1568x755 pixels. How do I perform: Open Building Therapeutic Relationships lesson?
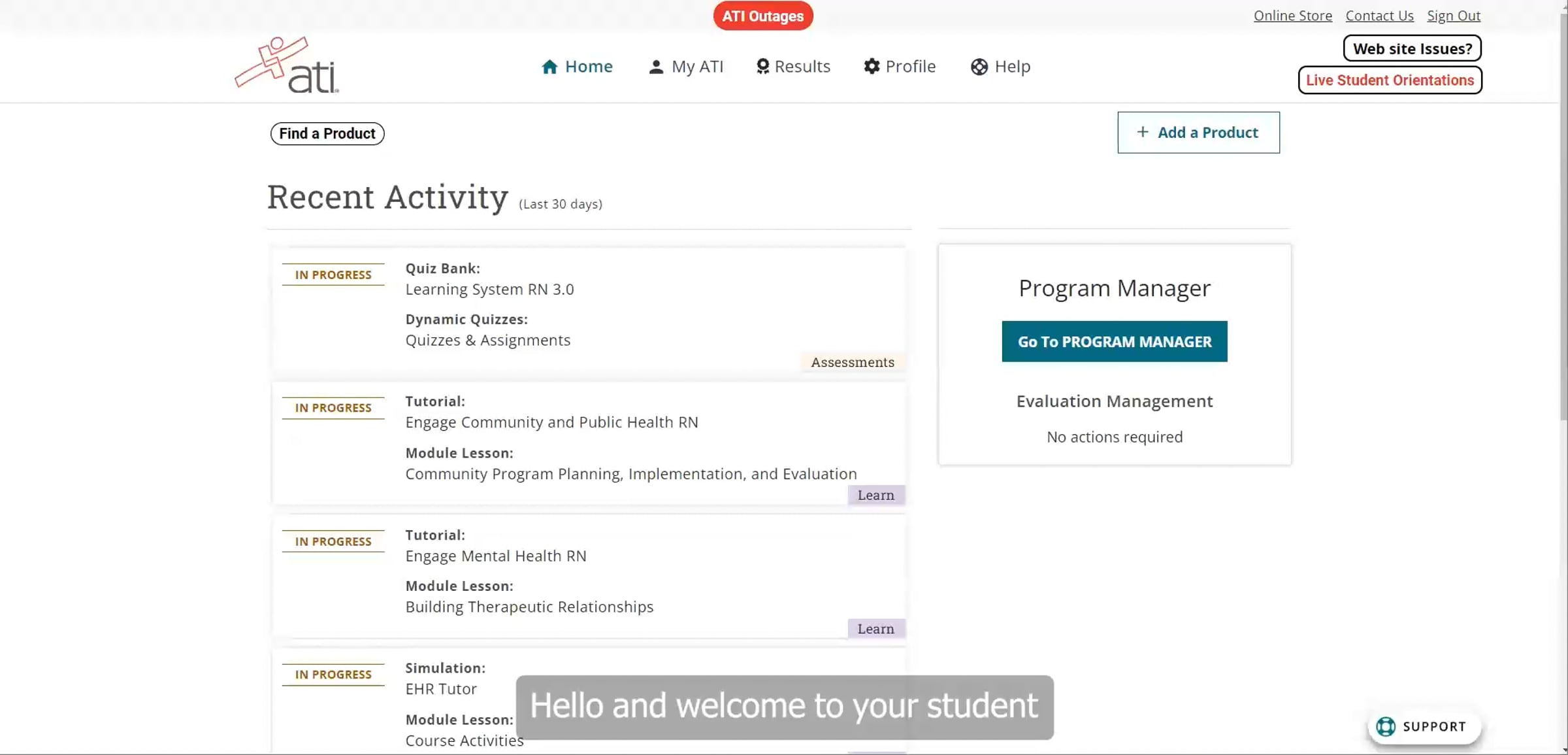click(x=529, y=607)
